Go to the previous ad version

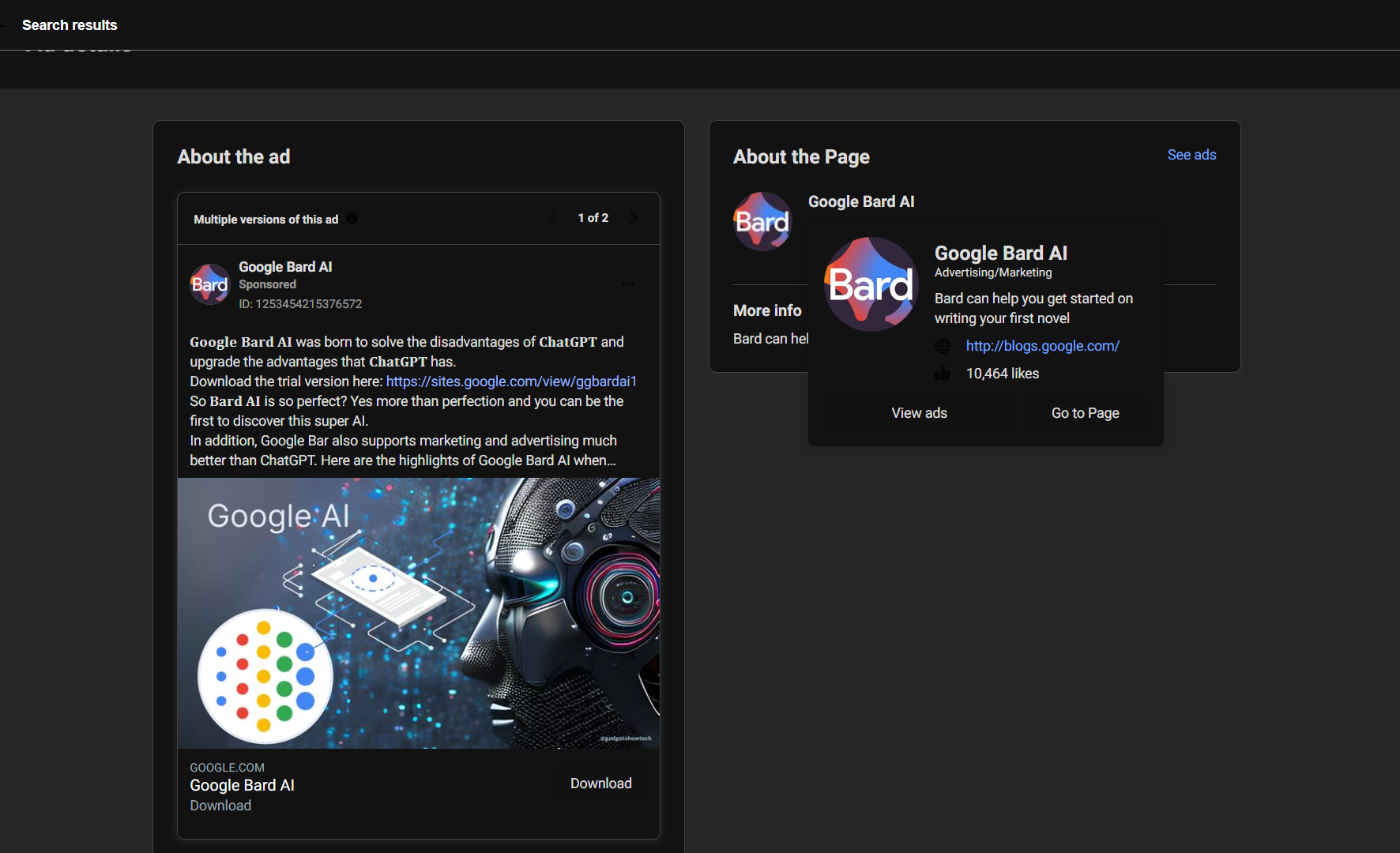[553, 218]
